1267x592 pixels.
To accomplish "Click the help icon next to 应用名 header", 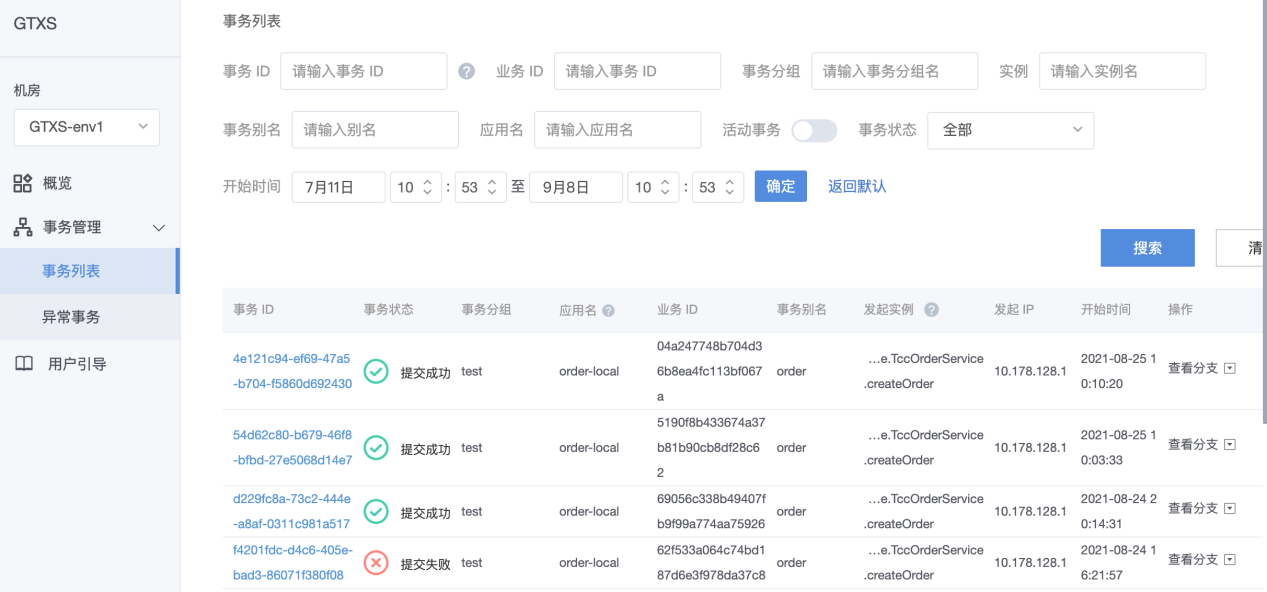I will click(x=608, y=311).
